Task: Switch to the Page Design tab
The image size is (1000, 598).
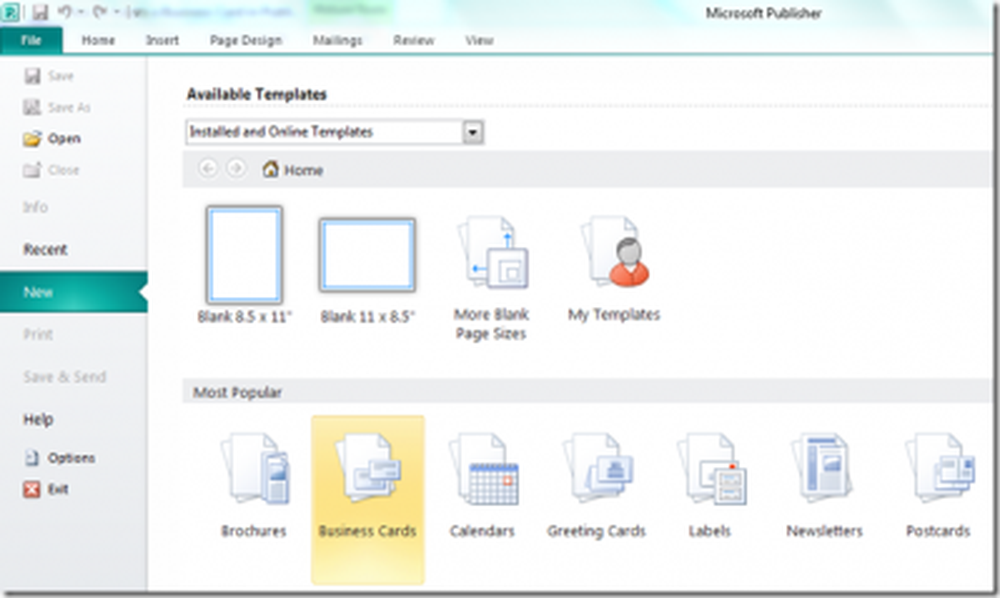Action: coord(245,41)
